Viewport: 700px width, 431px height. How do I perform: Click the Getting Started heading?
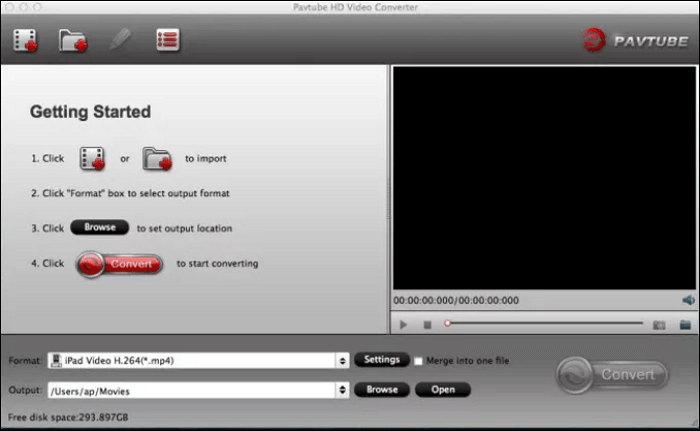click(90, 112)
